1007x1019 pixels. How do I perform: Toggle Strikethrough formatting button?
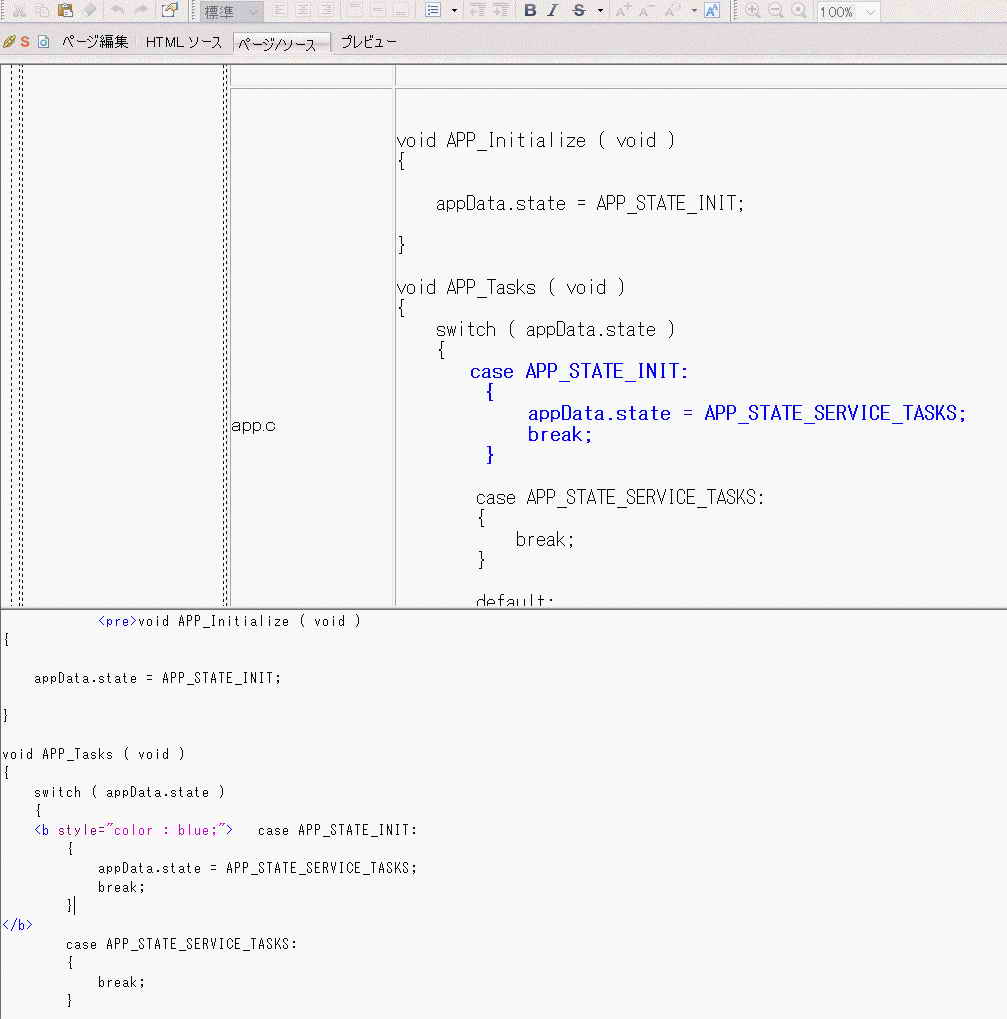579,11
